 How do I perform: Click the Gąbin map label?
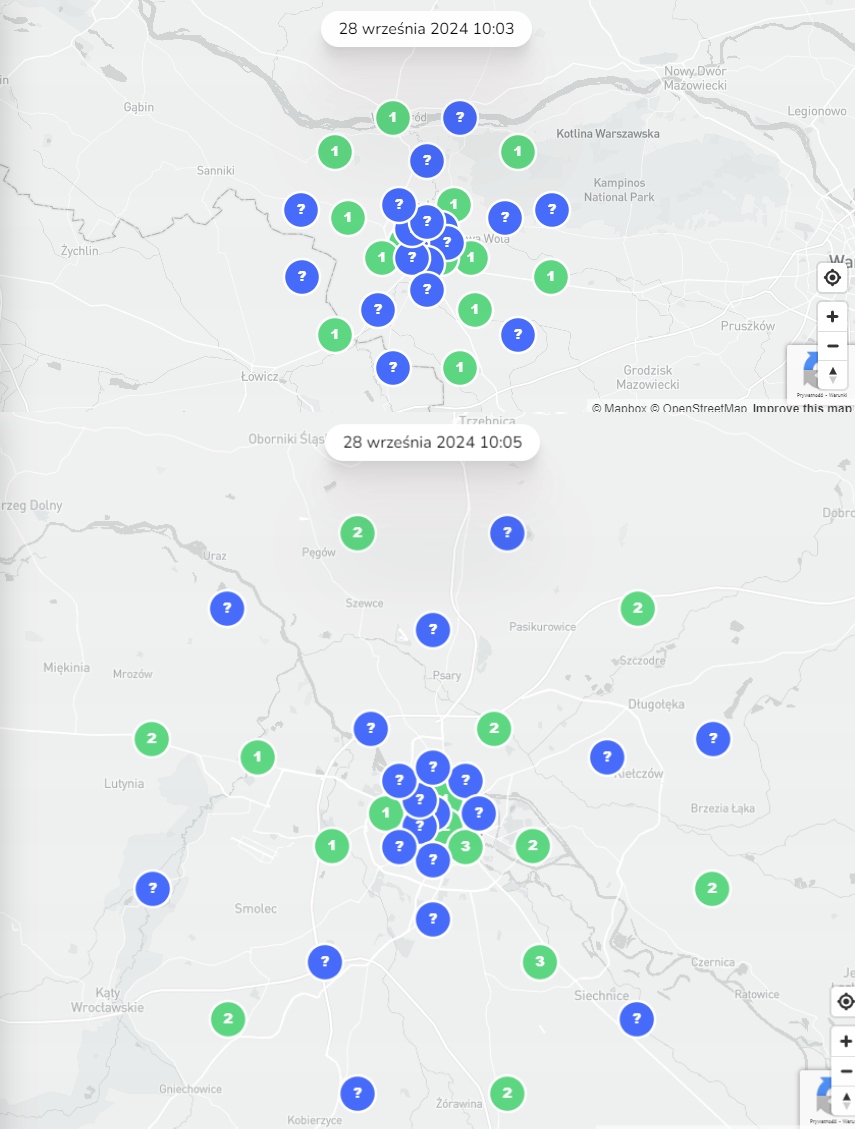(x=138, y=107)
